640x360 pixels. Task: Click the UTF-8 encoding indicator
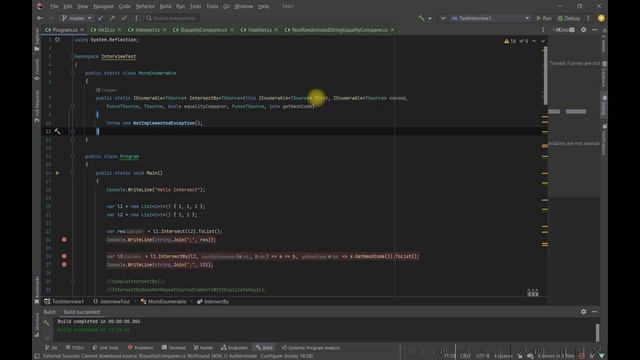pyautogui.click(x=482, y=356)
